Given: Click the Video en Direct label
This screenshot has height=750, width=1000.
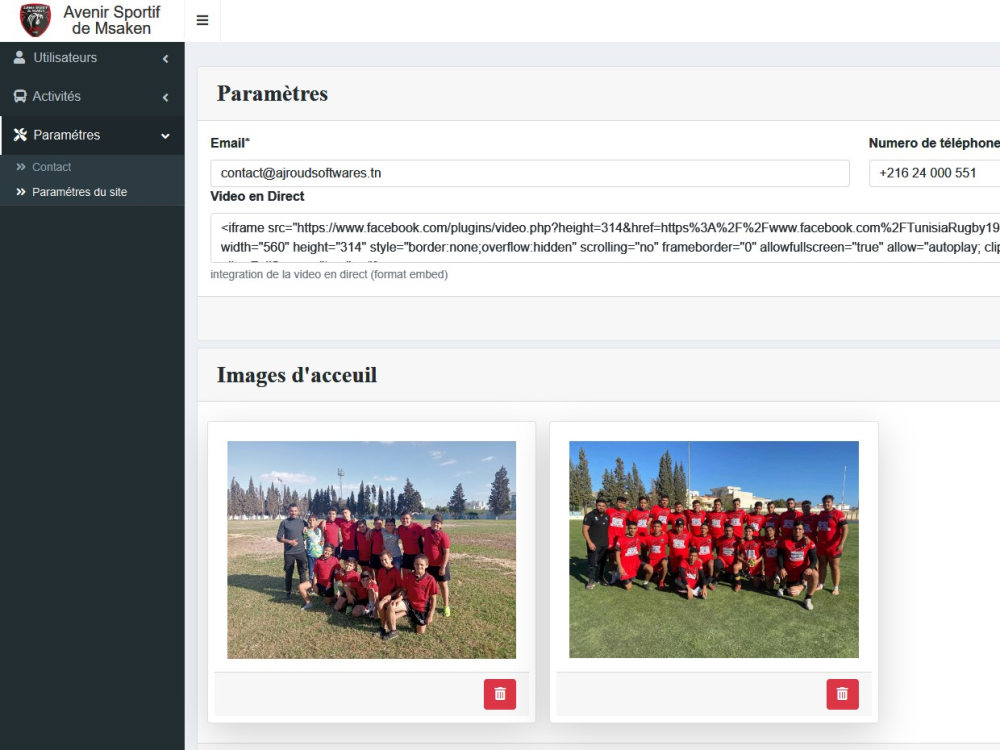Looking at the screenshot, I should tap(258, 196).
